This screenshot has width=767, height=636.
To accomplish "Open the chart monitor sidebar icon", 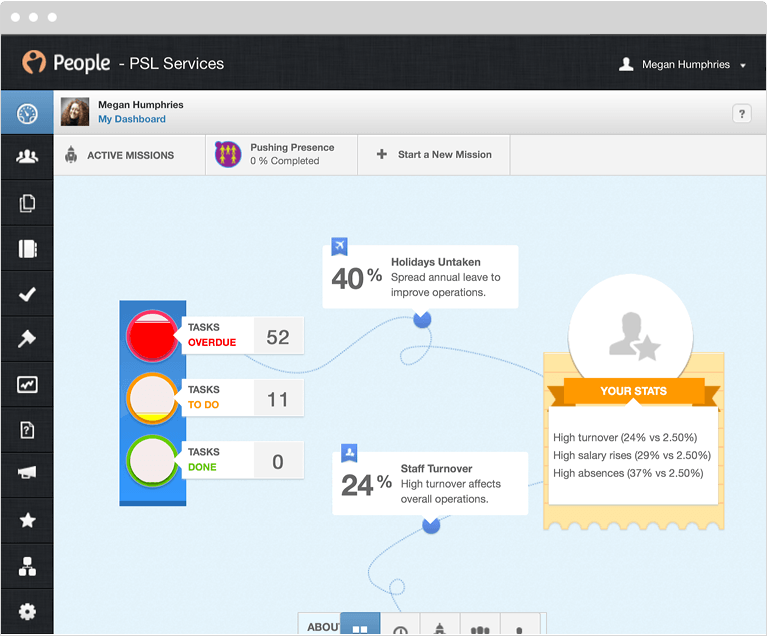I will (x=27, y=385).
